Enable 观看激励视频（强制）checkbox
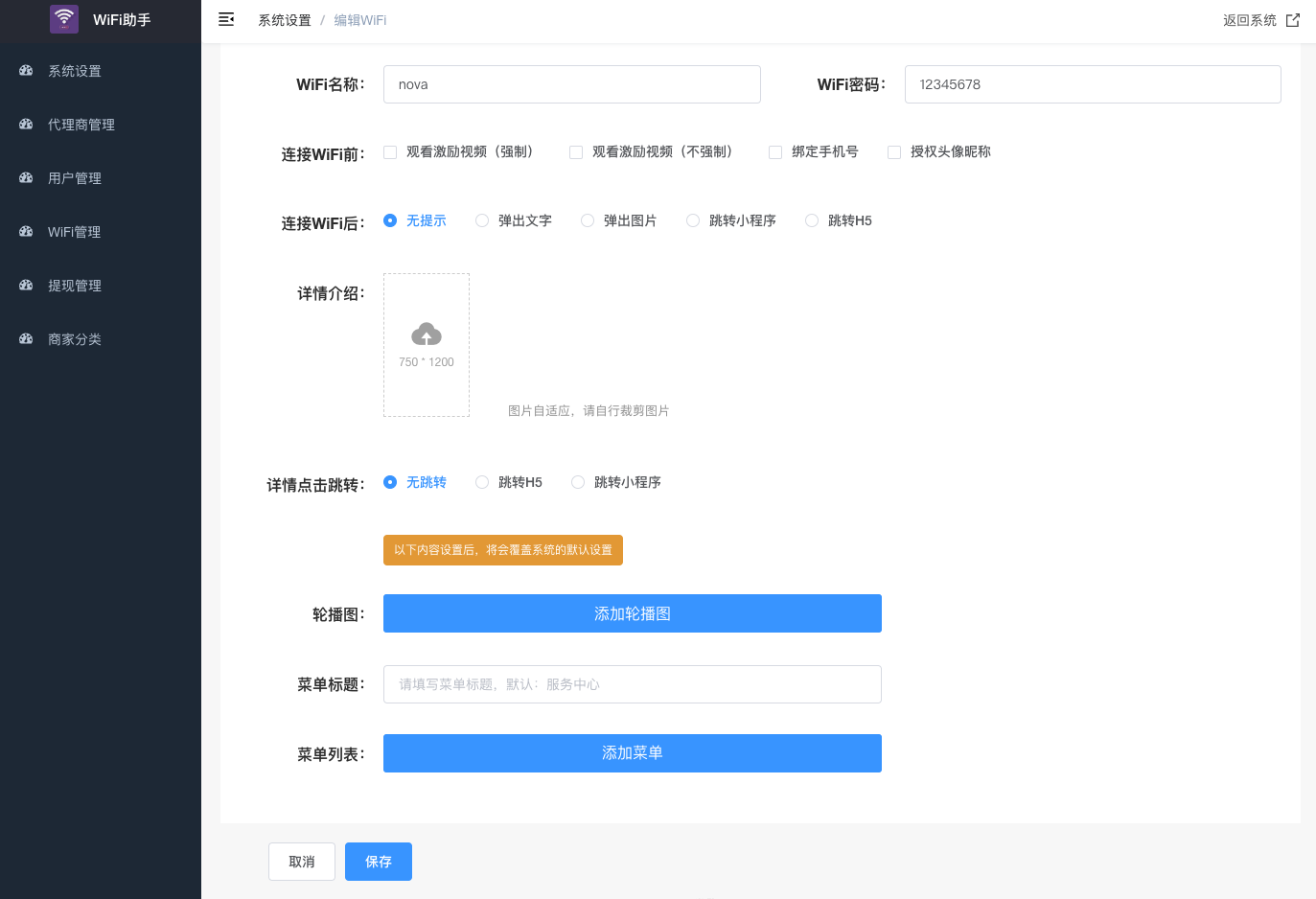 pyautogui.click(x=390, y=152)
